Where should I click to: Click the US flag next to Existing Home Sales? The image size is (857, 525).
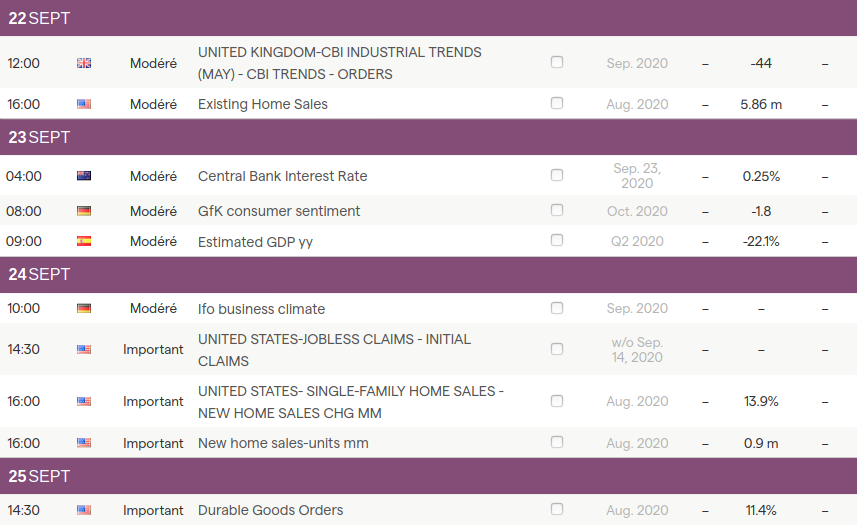pyautogui.click(x=84, y=104)
